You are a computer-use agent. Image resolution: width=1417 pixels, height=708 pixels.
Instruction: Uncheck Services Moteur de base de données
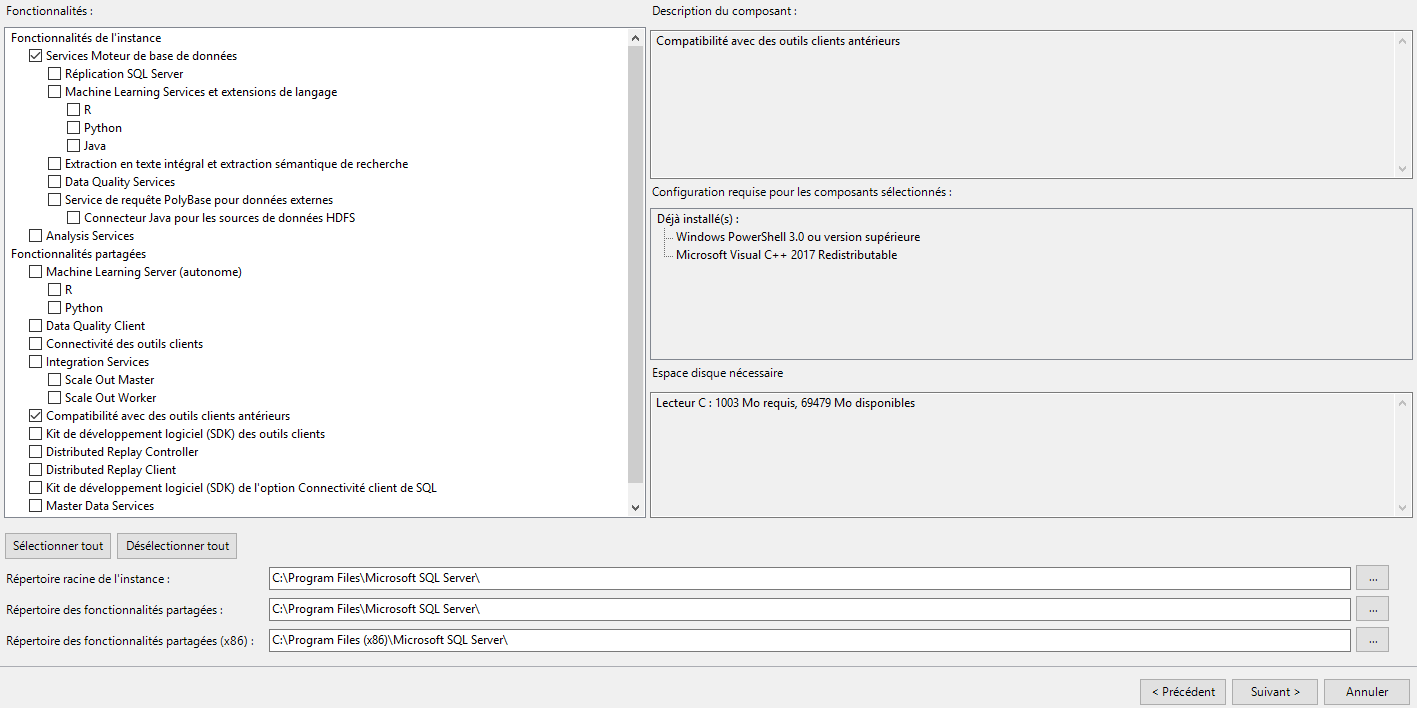point(36,56)
